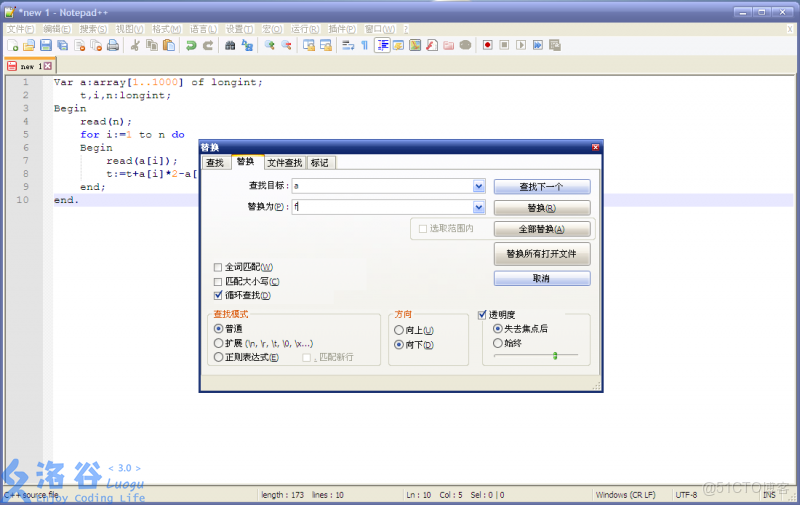This screenshot has width=800, height=505.
Task: Open Find using the binoculars icon
Action: click(230, 45)
